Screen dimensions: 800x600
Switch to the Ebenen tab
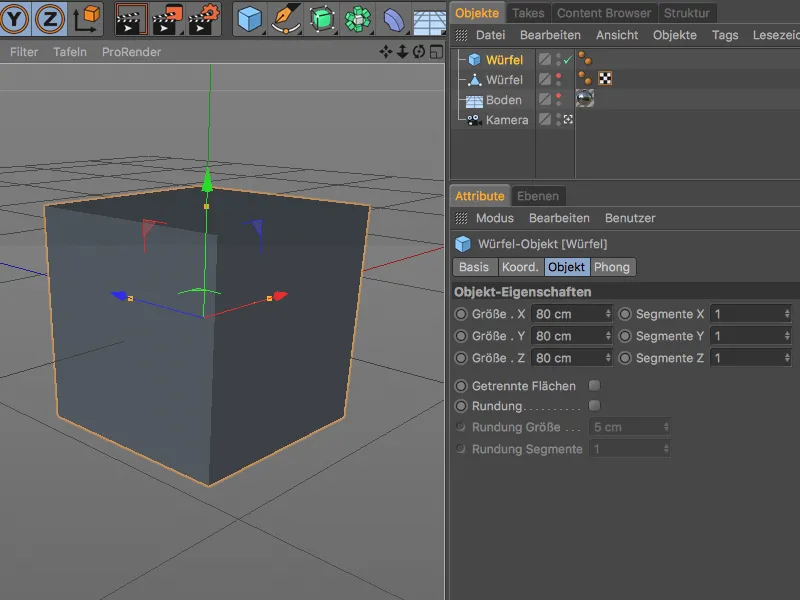[x=538, y=196]
